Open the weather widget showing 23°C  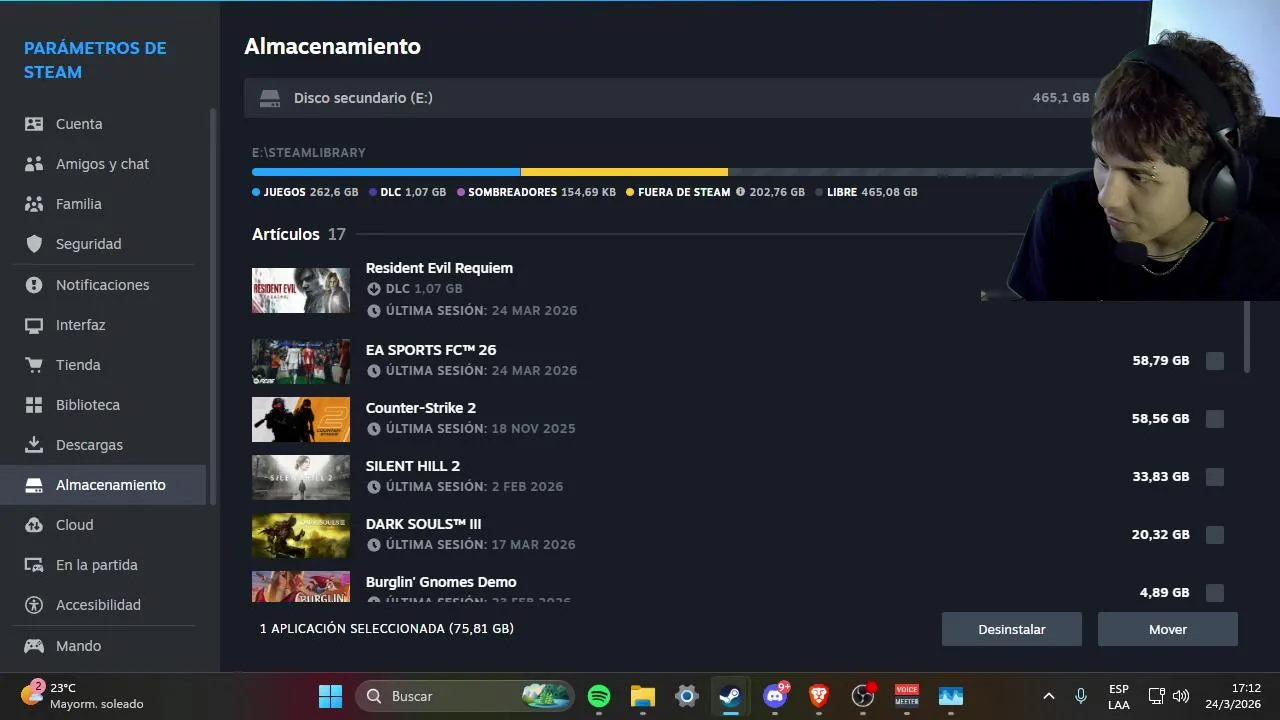(x=84, y=696)
